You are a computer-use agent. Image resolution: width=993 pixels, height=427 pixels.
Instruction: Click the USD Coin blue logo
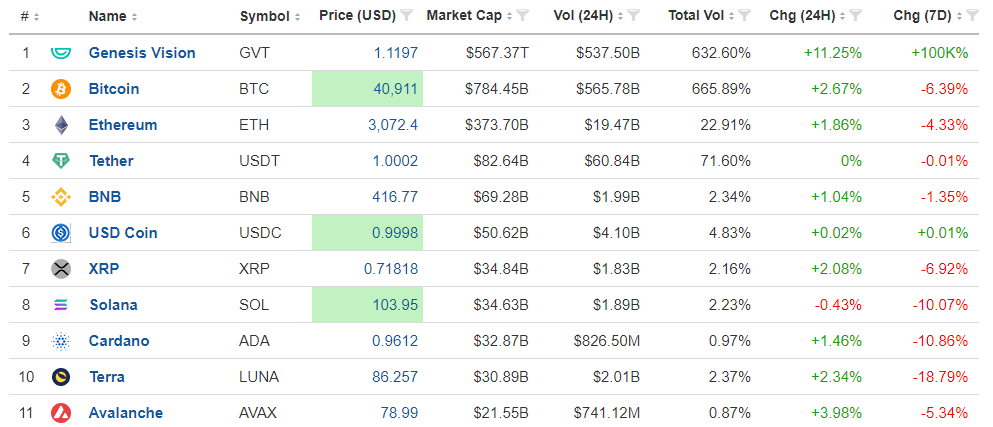61,233
